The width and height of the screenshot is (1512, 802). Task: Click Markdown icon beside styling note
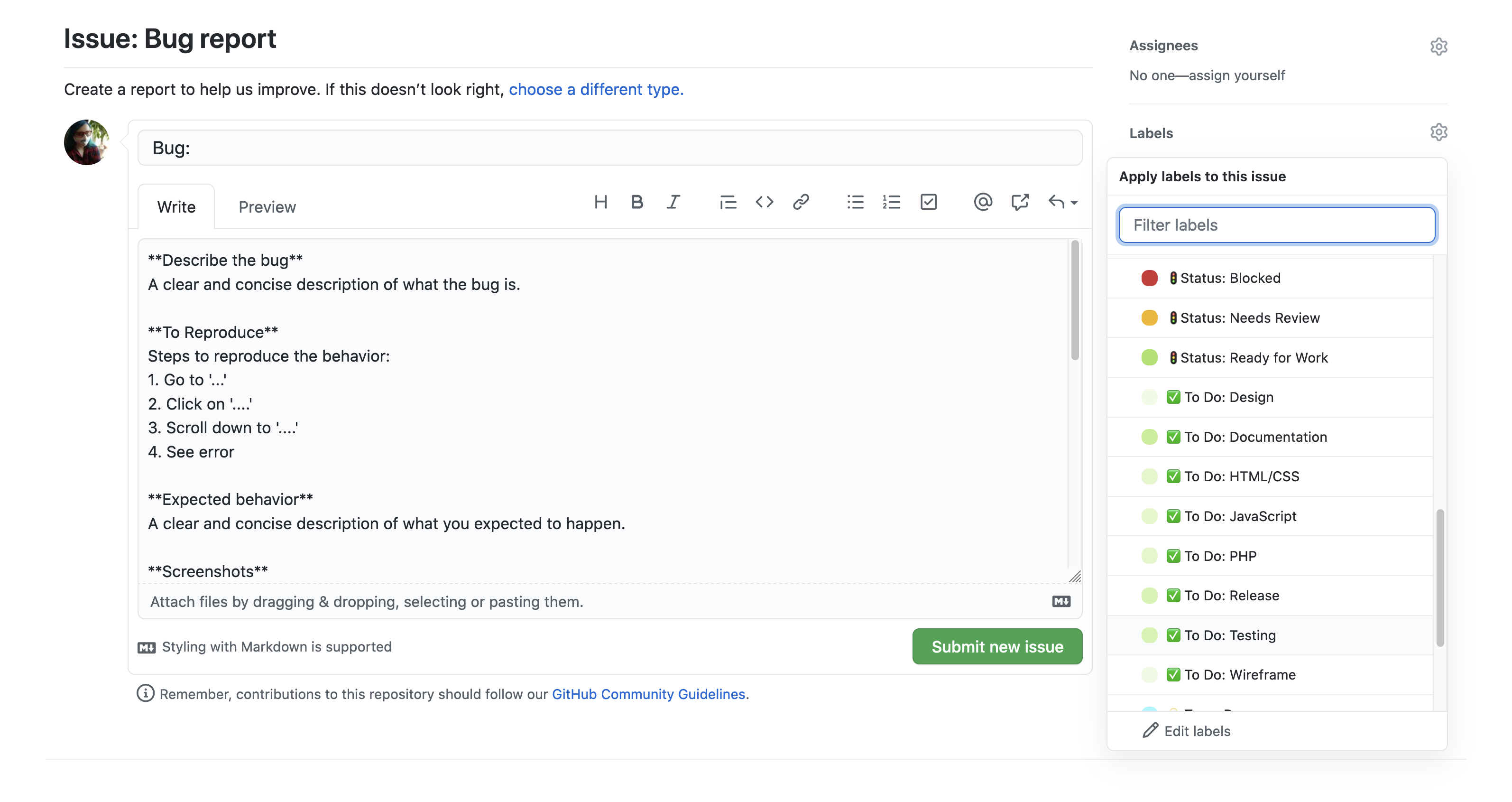tap(147, 648)
